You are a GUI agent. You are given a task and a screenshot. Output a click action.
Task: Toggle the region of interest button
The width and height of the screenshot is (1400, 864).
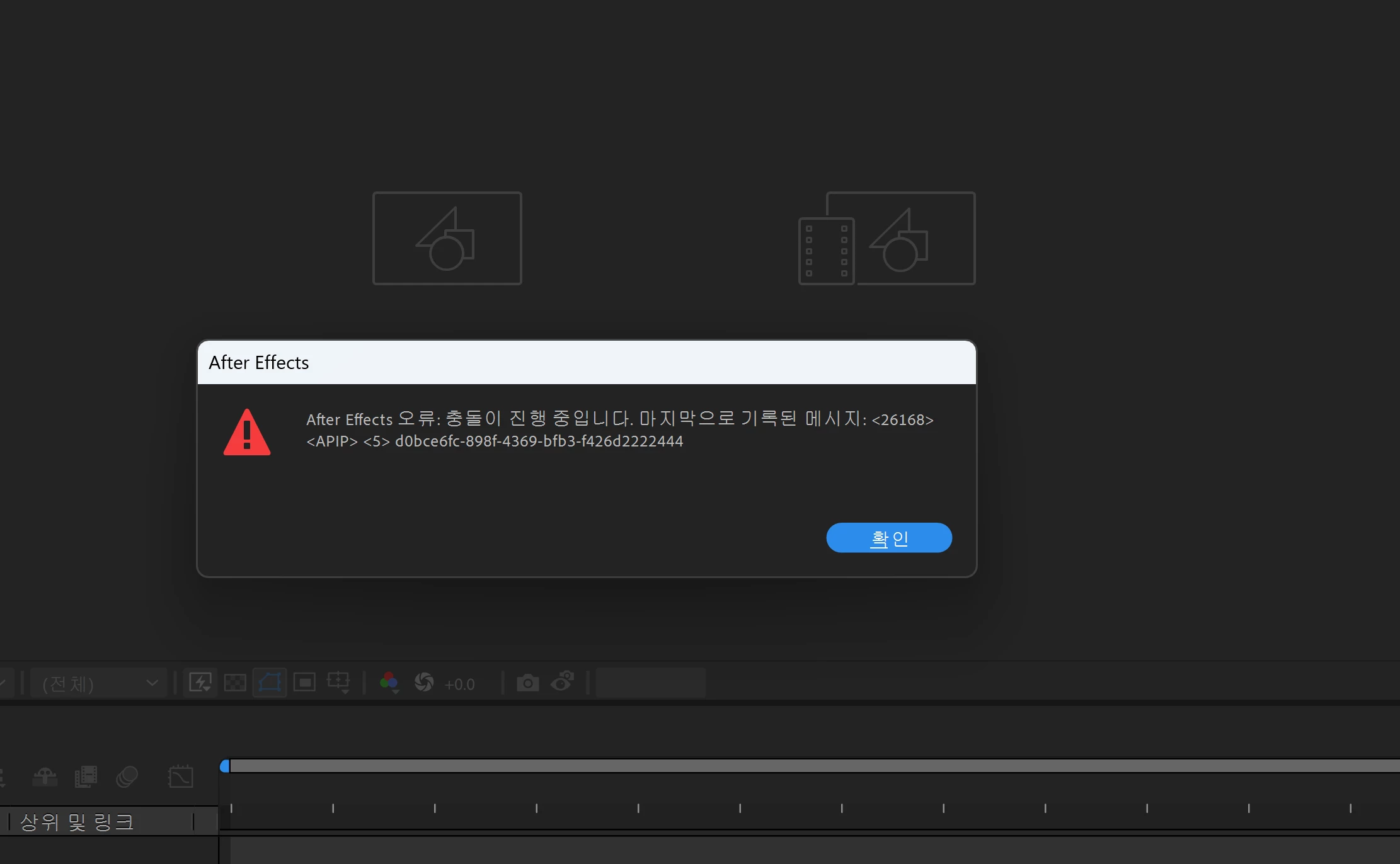[x=304, y=683]
